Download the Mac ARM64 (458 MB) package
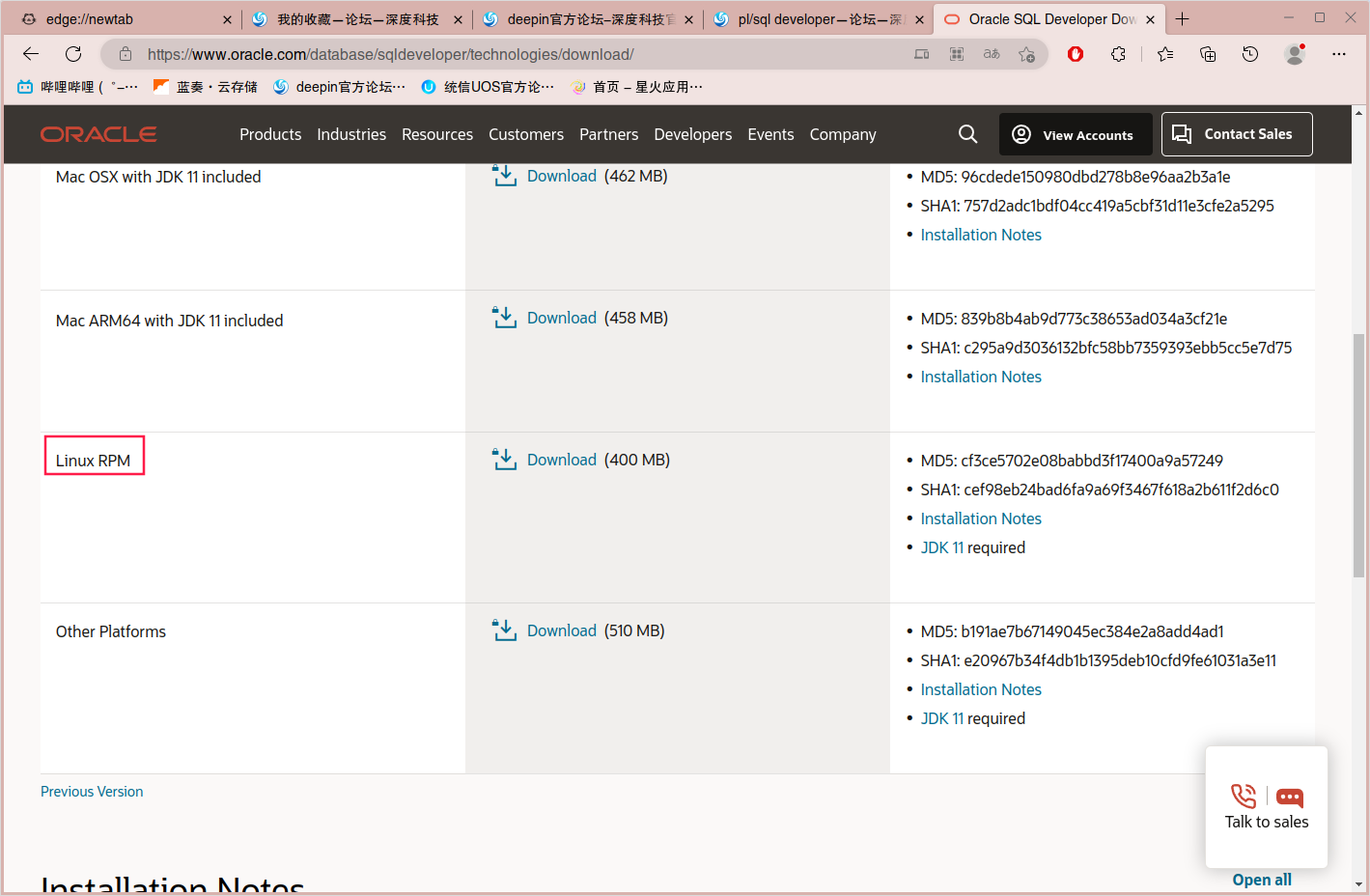This screenshot has width=1370, height=896. click(x=562, y=318)
